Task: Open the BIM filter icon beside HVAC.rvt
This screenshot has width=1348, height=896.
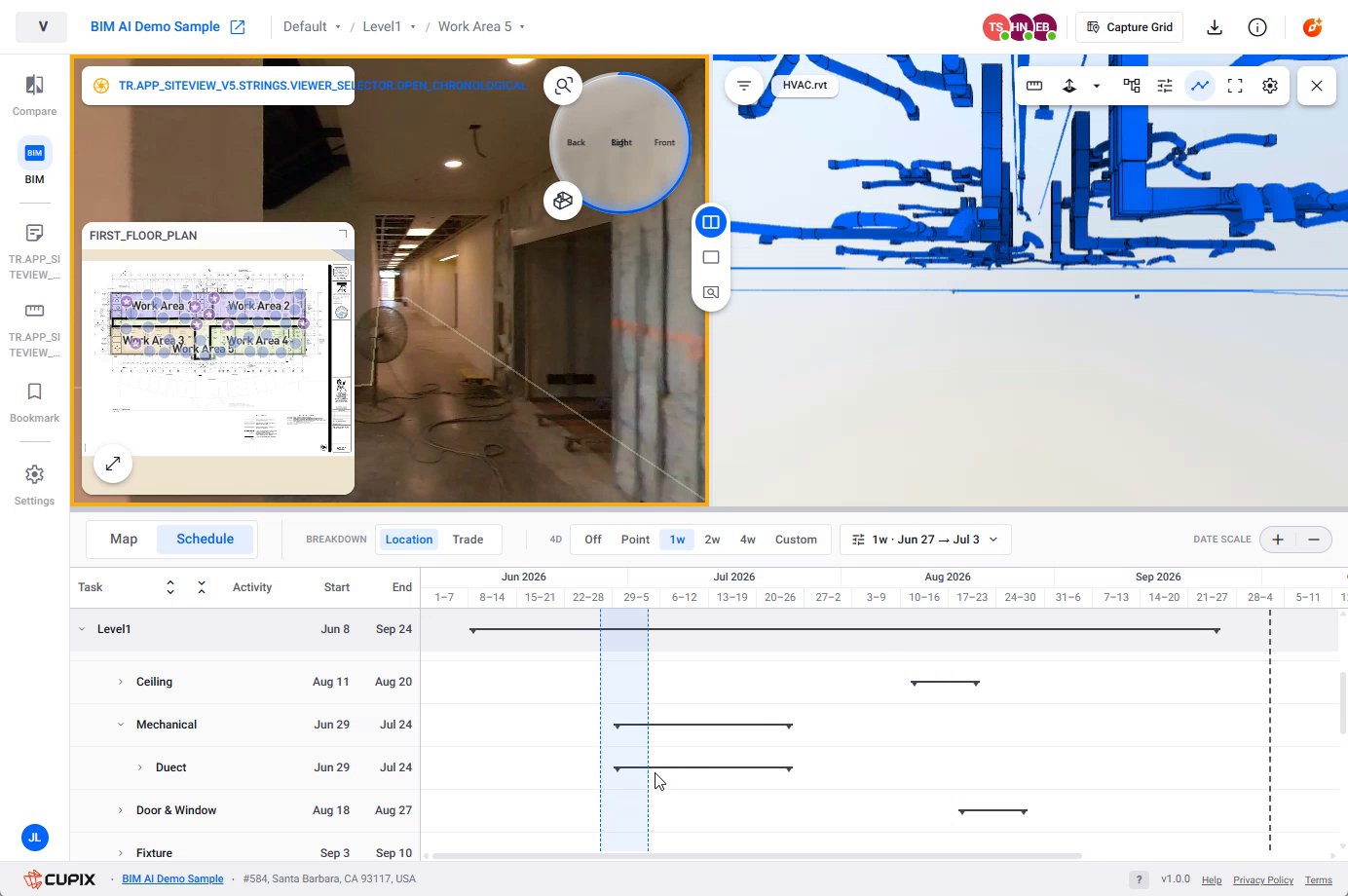Action: click(x=744, y=86)
